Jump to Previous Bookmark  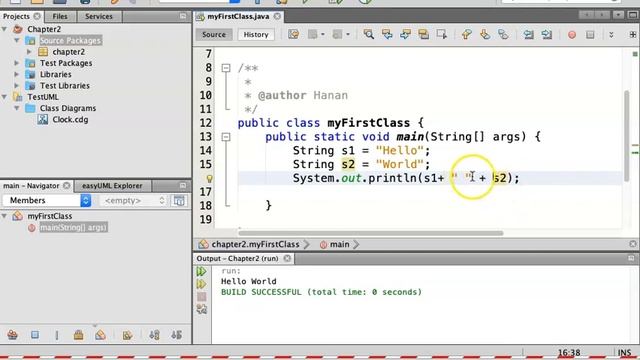[x=467, y=34]
